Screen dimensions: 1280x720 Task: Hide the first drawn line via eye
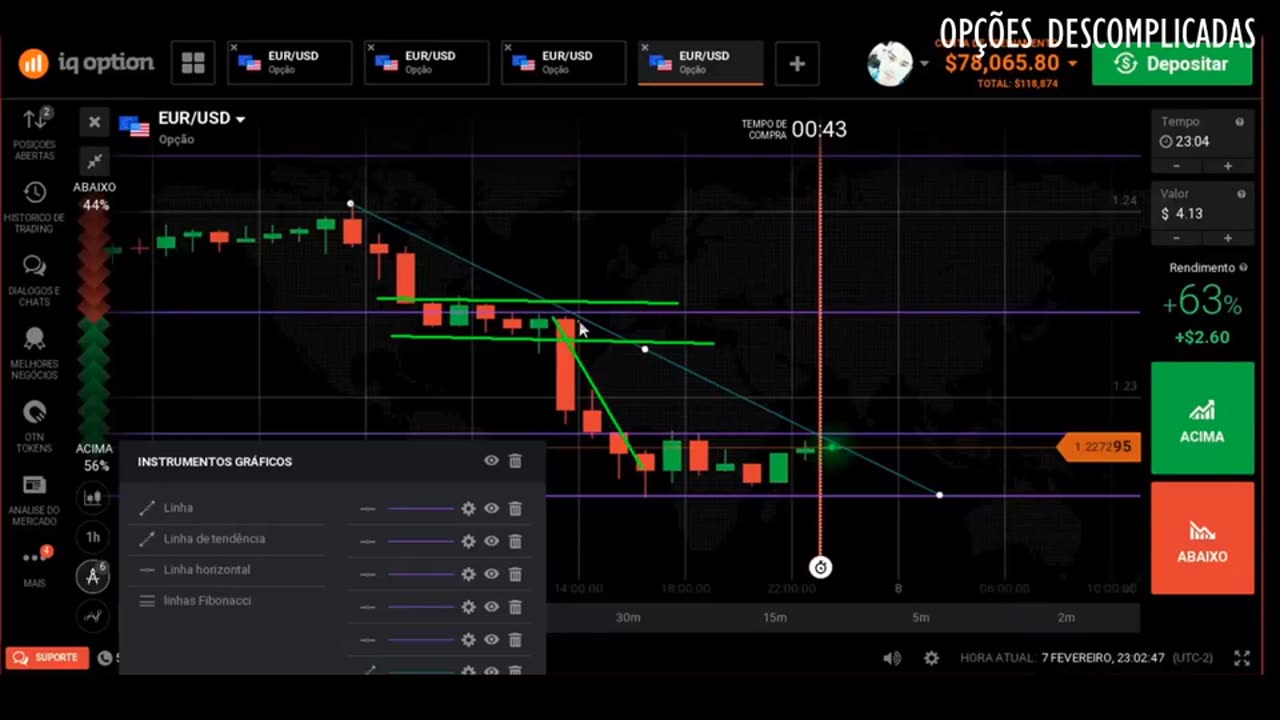tap(491, 508)
